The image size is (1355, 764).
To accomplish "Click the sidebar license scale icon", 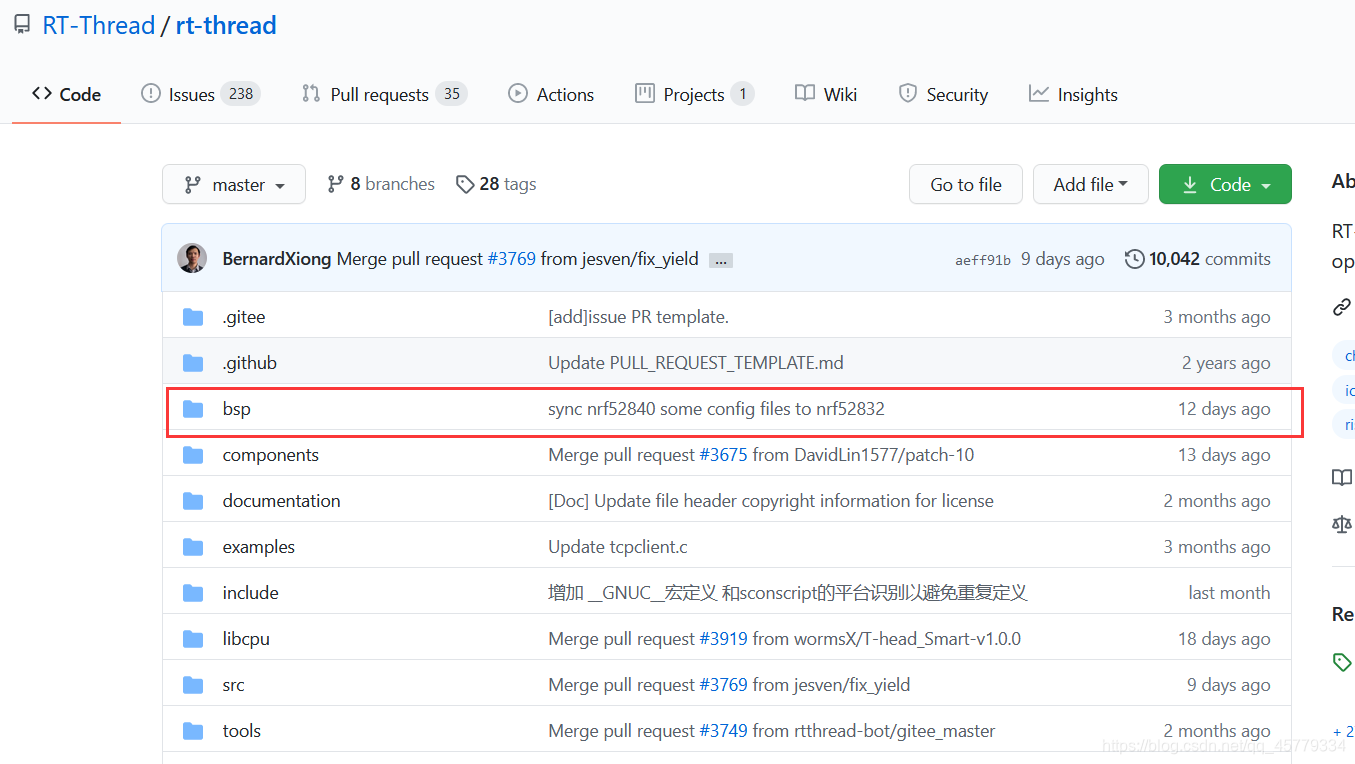I will click(1342, 524).
